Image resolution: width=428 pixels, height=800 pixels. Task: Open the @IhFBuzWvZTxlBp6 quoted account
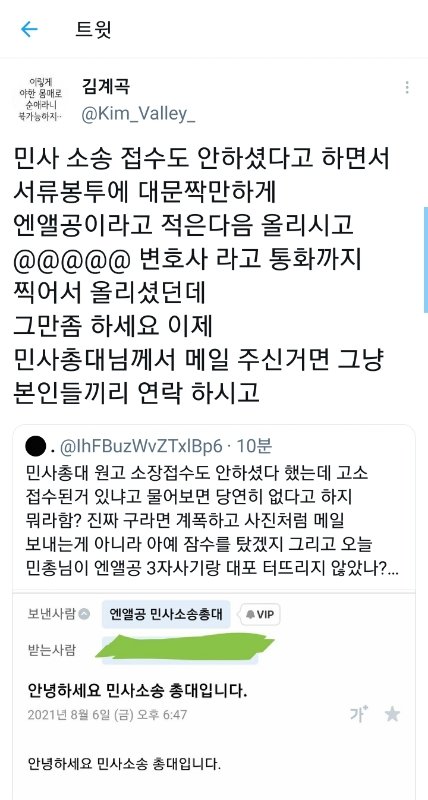point(141,447)
